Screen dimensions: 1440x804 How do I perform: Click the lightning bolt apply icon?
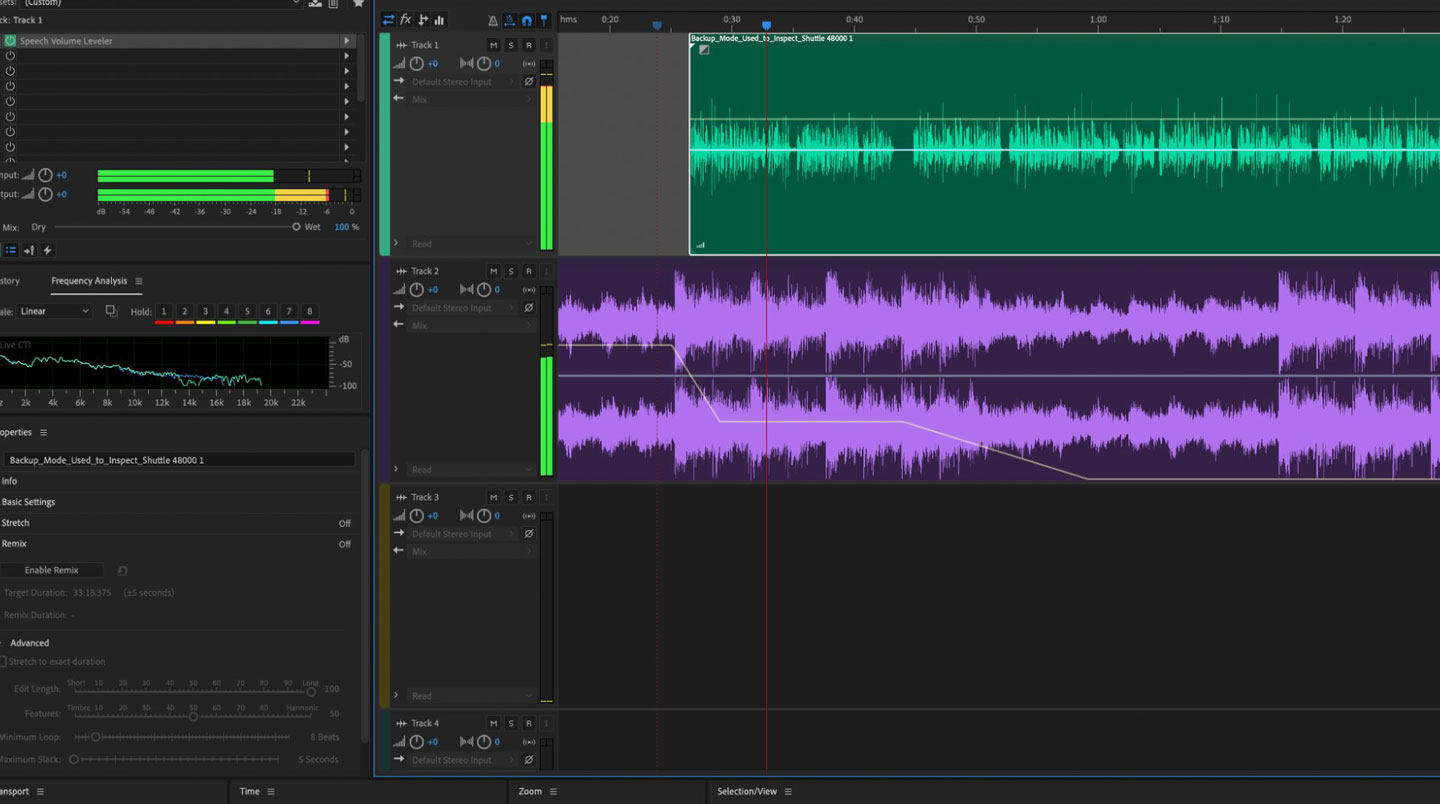[x=47, y=250]
